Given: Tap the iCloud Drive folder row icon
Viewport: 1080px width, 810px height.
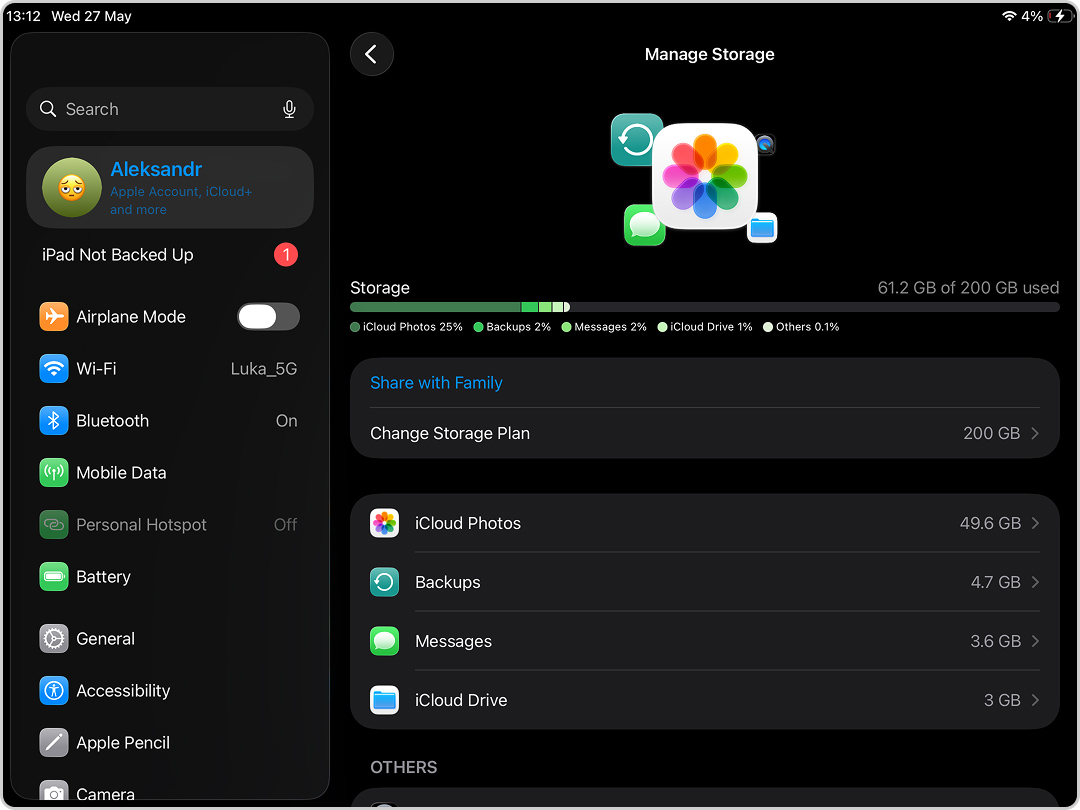Looking at the screenshot, I should pos(384,700).
